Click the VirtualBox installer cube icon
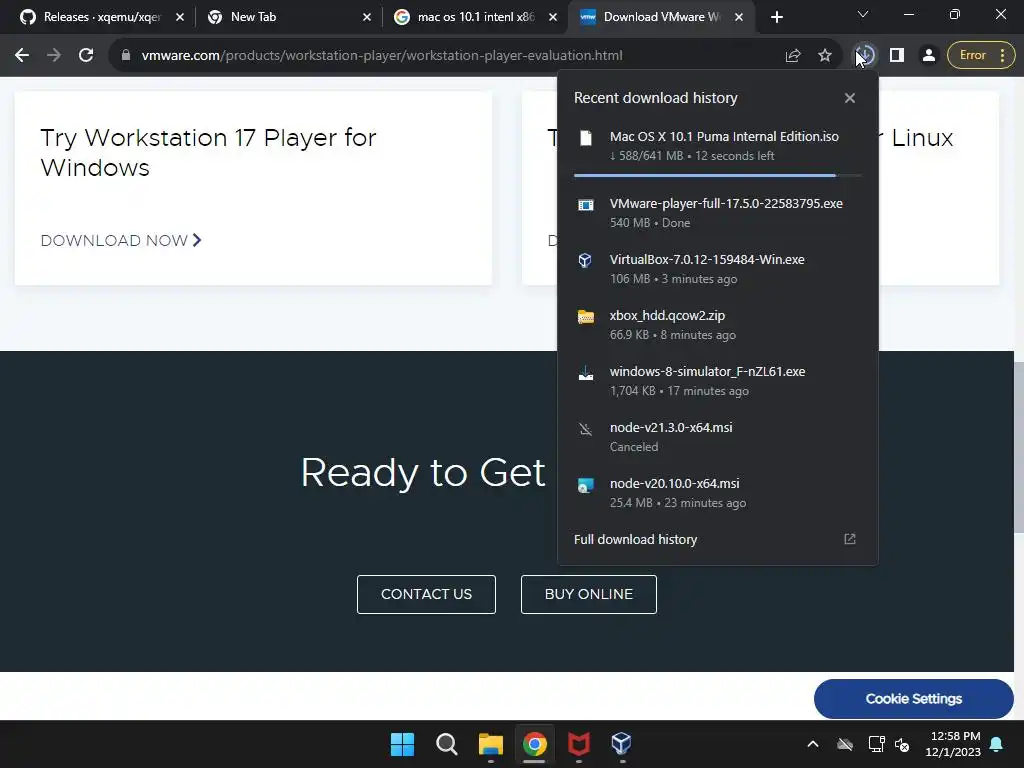 click(585, 261)
